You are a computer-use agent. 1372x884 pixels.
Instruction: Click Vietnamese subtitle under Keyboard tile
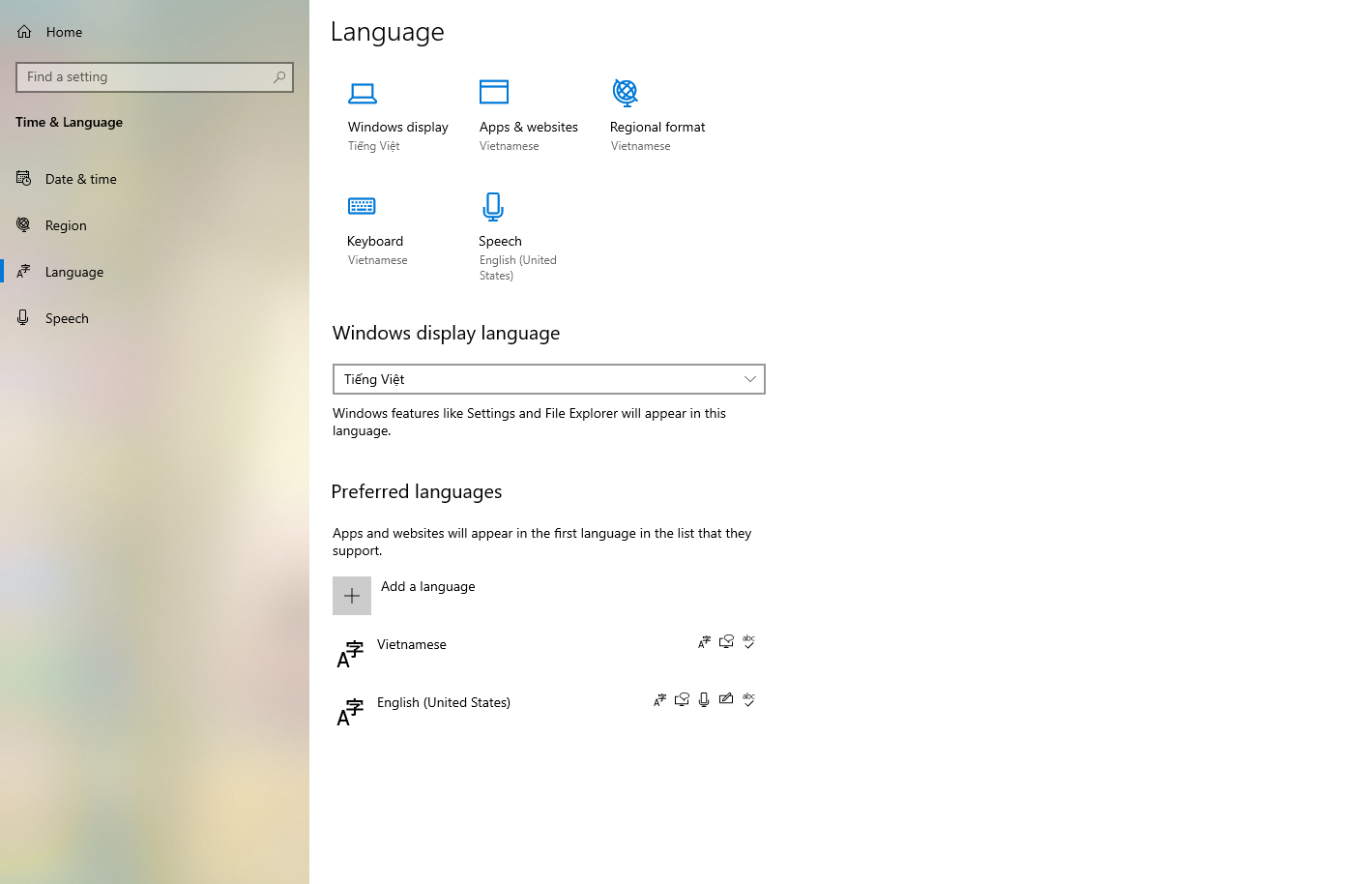[378, 260]
